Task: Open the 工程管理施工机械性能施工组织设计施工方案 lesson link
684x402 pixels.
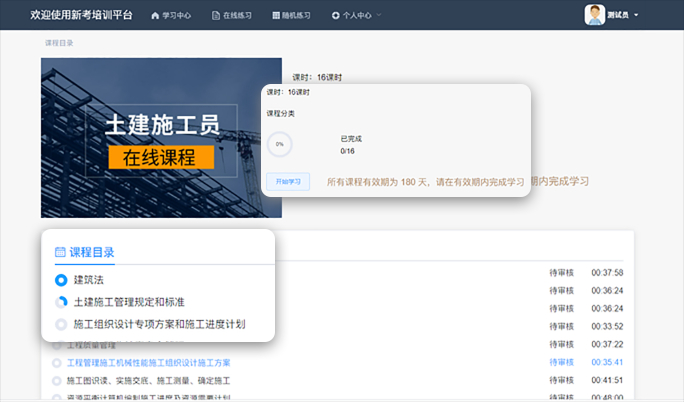Action: coord(148,362)
